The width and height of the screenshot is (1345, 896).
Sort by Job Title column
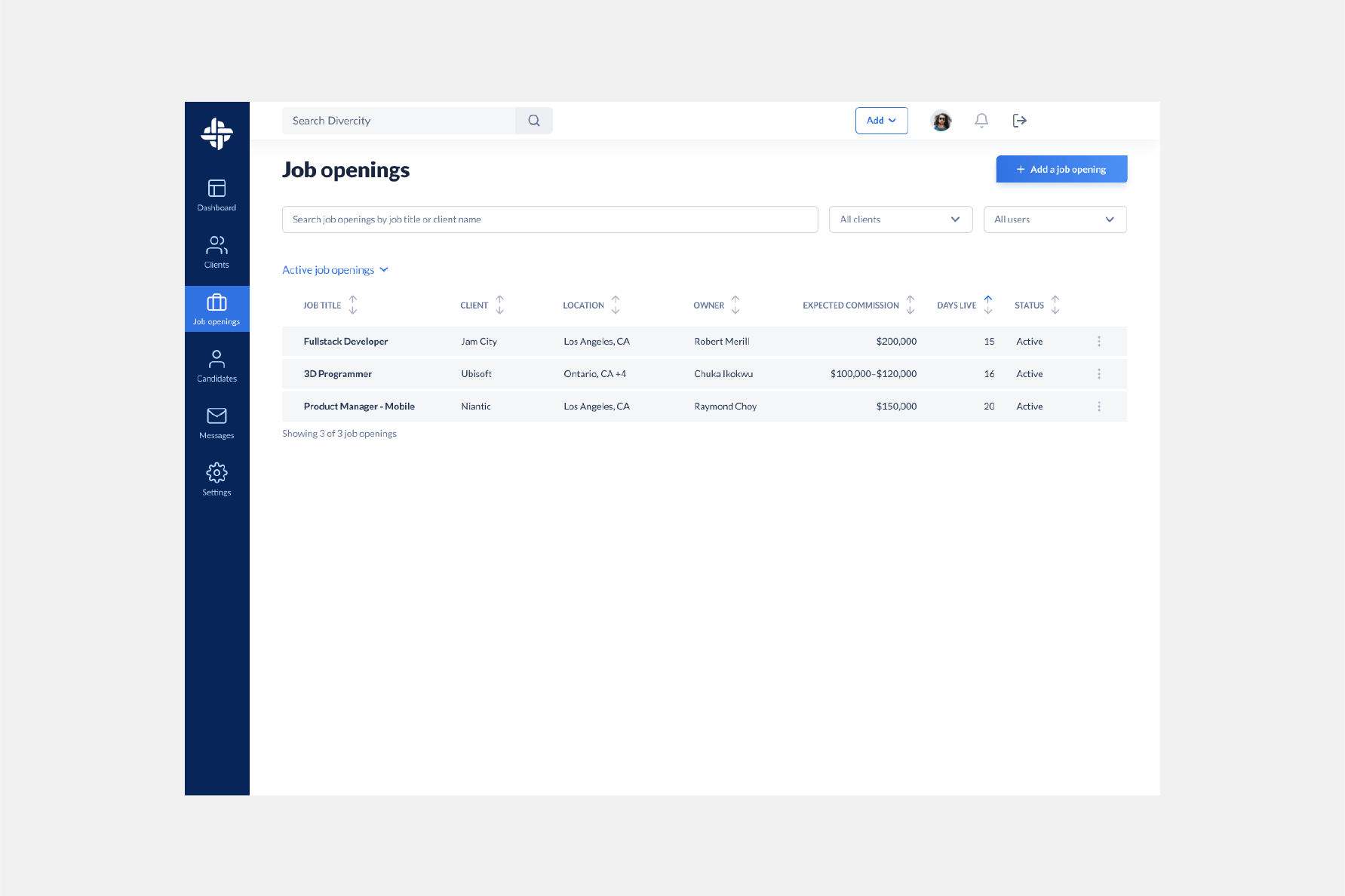click(353, 305)
